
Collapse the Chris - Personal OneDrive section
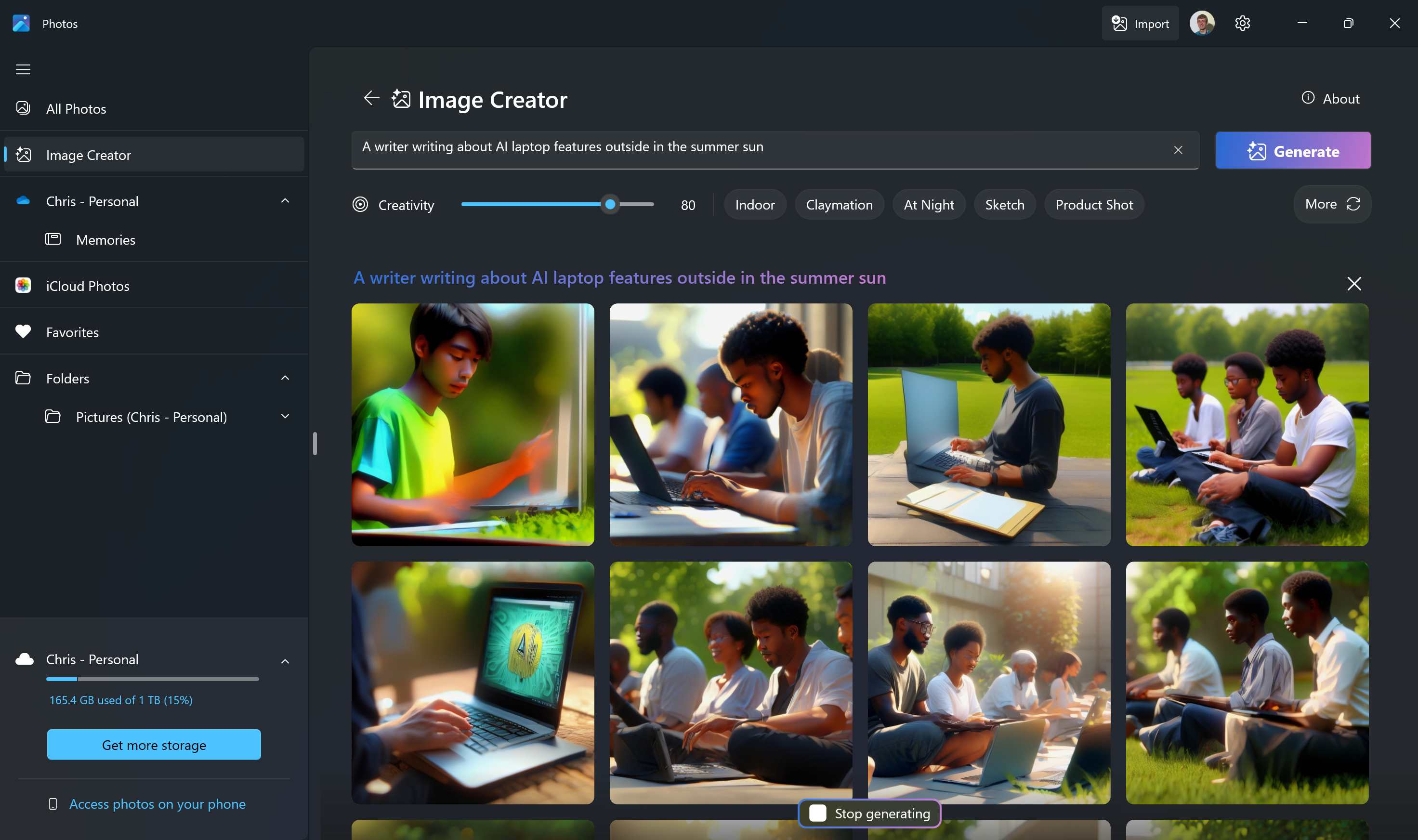(285, 201)
